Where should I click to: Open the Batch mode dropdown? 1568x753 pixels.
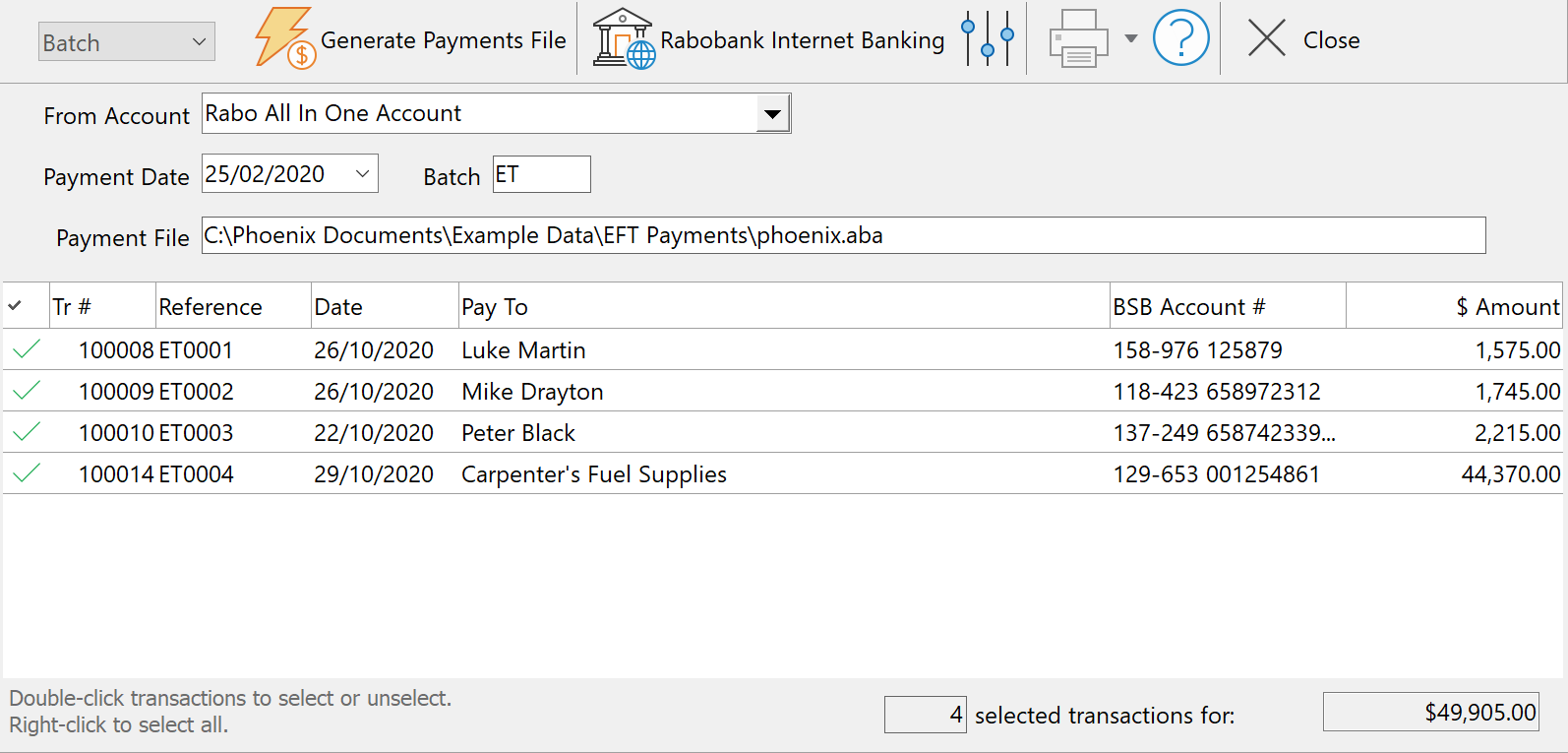coord(127,41)
